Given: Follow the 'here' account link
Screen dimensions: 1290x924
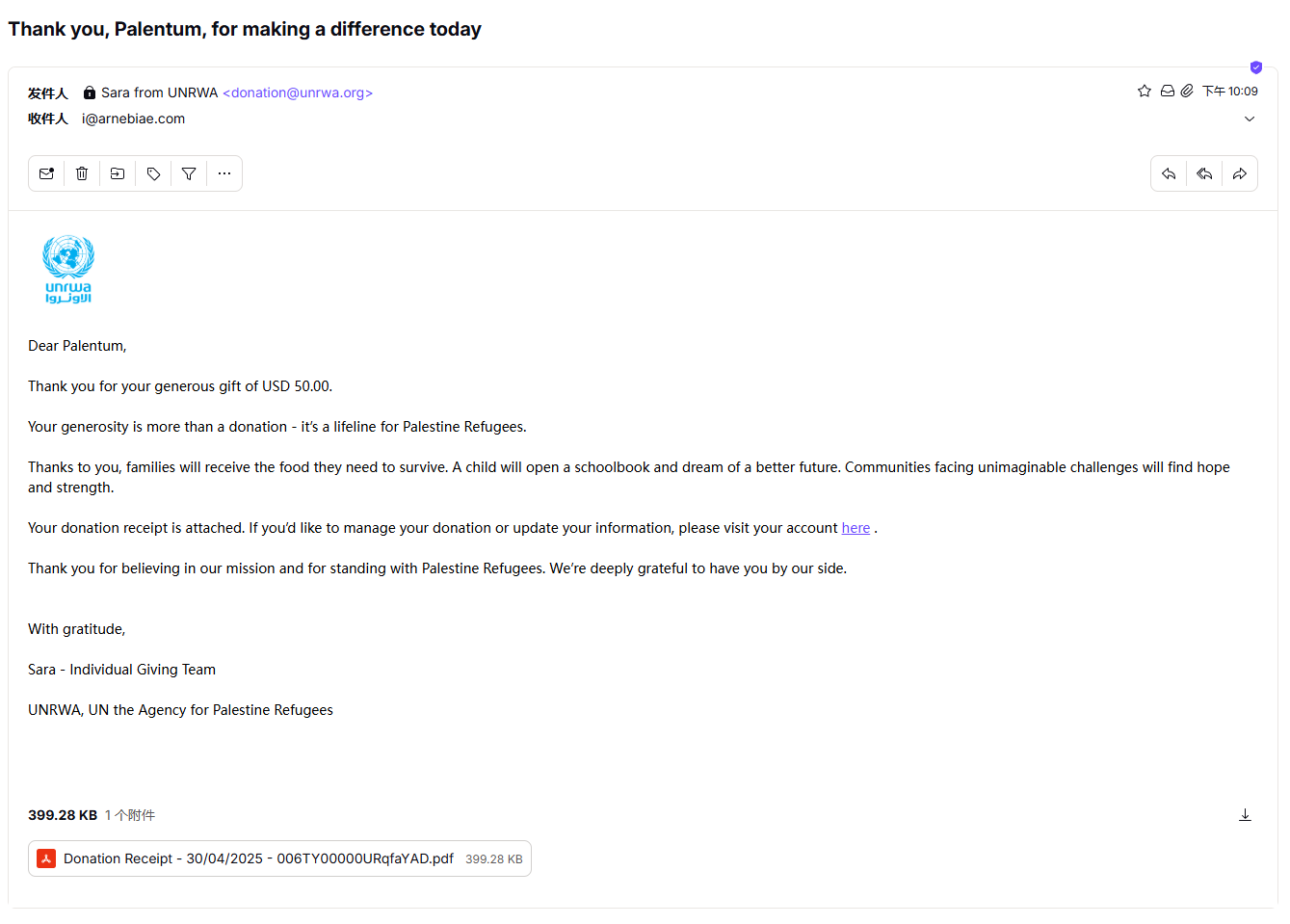Looking at the screenshot, I should pyautogui.click(x=856, y=528).
